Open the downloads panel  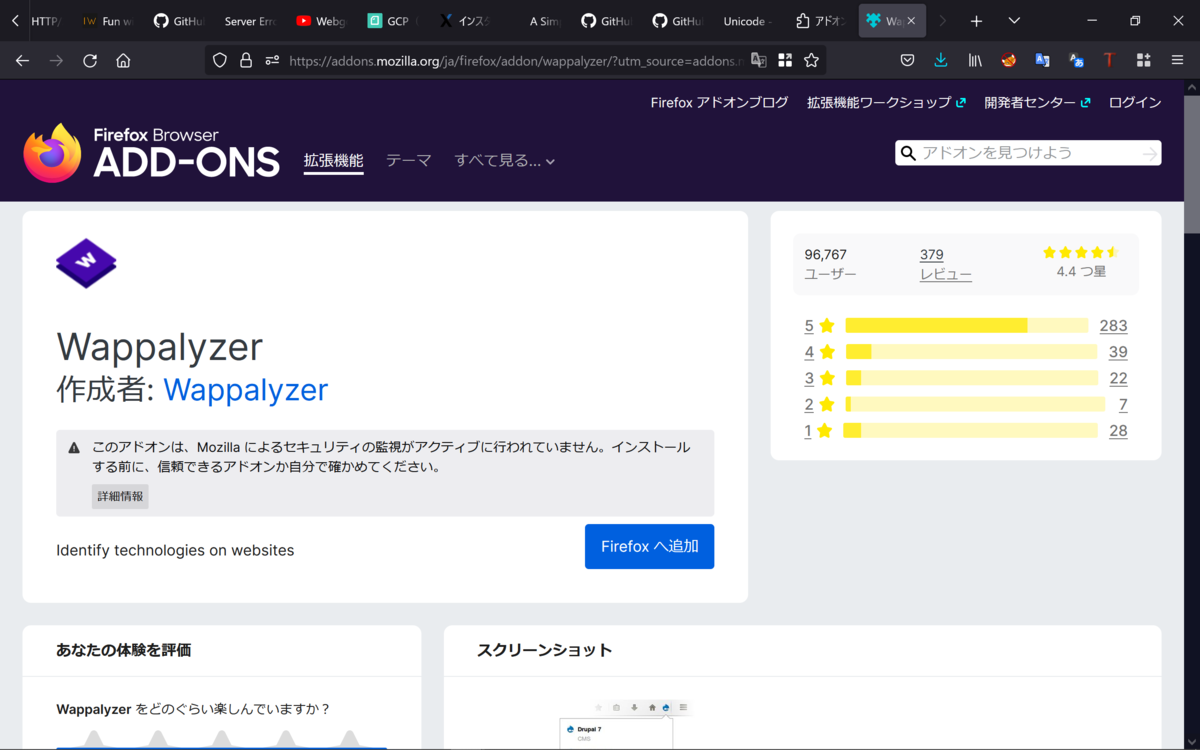941,61
